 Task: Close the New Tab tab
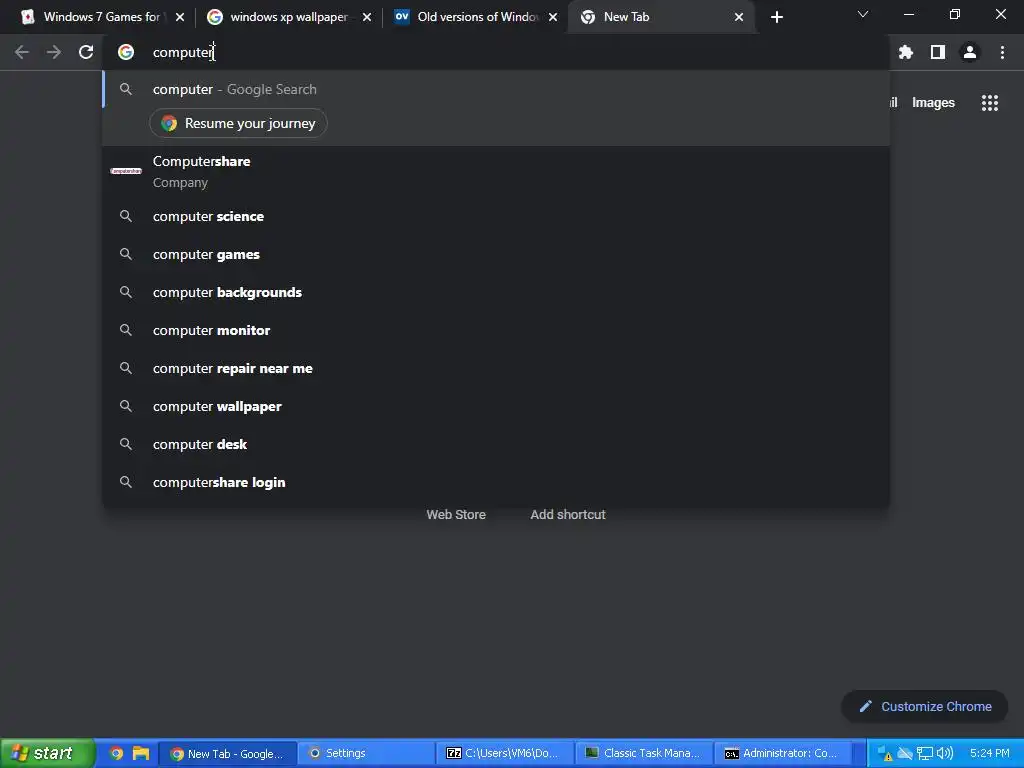tap(739, 17)
